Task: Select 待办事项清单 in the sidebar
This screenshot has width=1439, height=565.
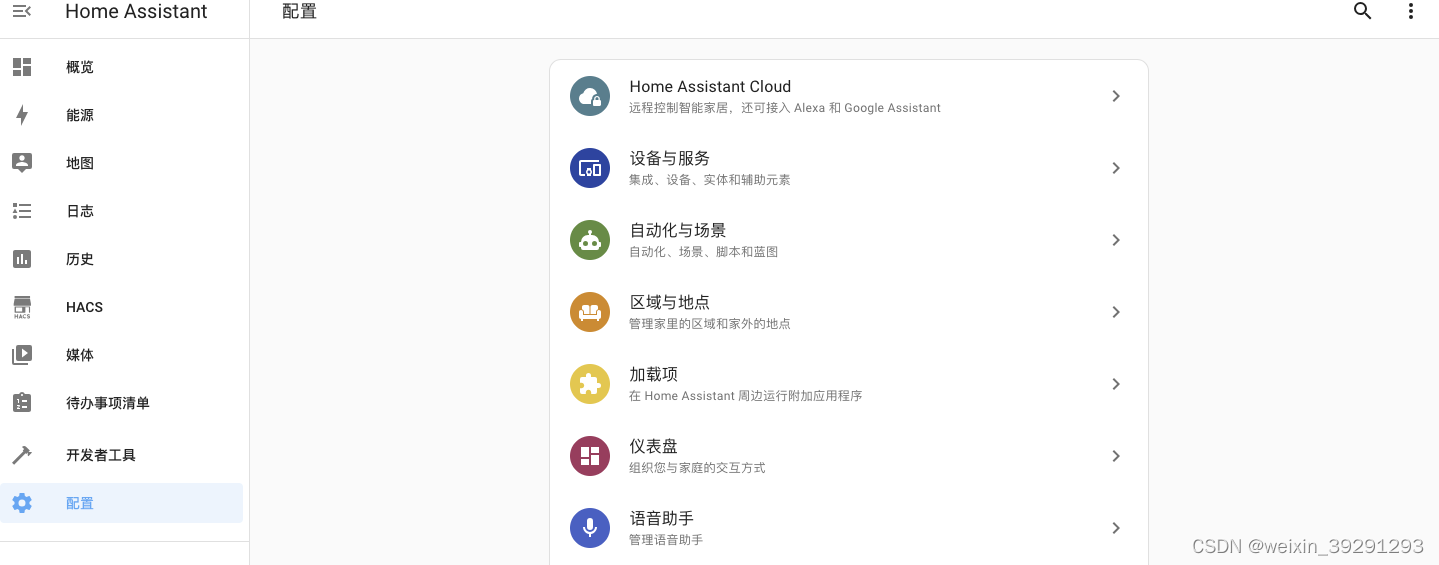Action: (122, 403)
